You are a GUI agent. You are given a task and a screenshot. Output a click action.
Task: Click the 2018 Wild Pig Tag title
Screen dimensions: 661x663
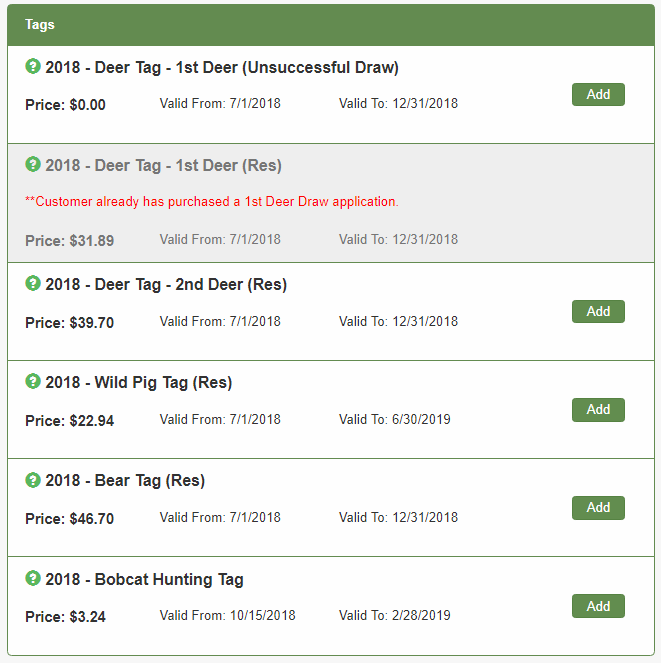pos(138,383)
